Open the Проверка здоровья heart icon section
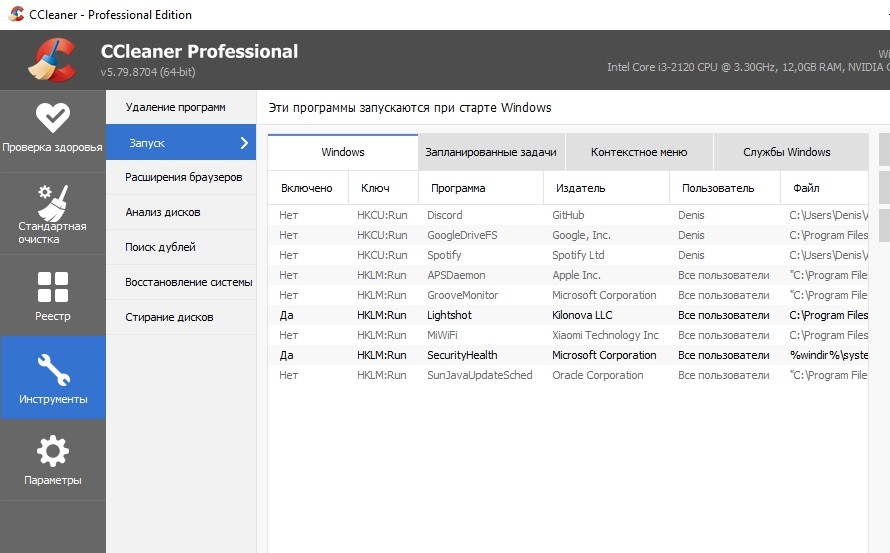This screenshot has width=890, height=553. pyautogui.click(x=52, y=129)
